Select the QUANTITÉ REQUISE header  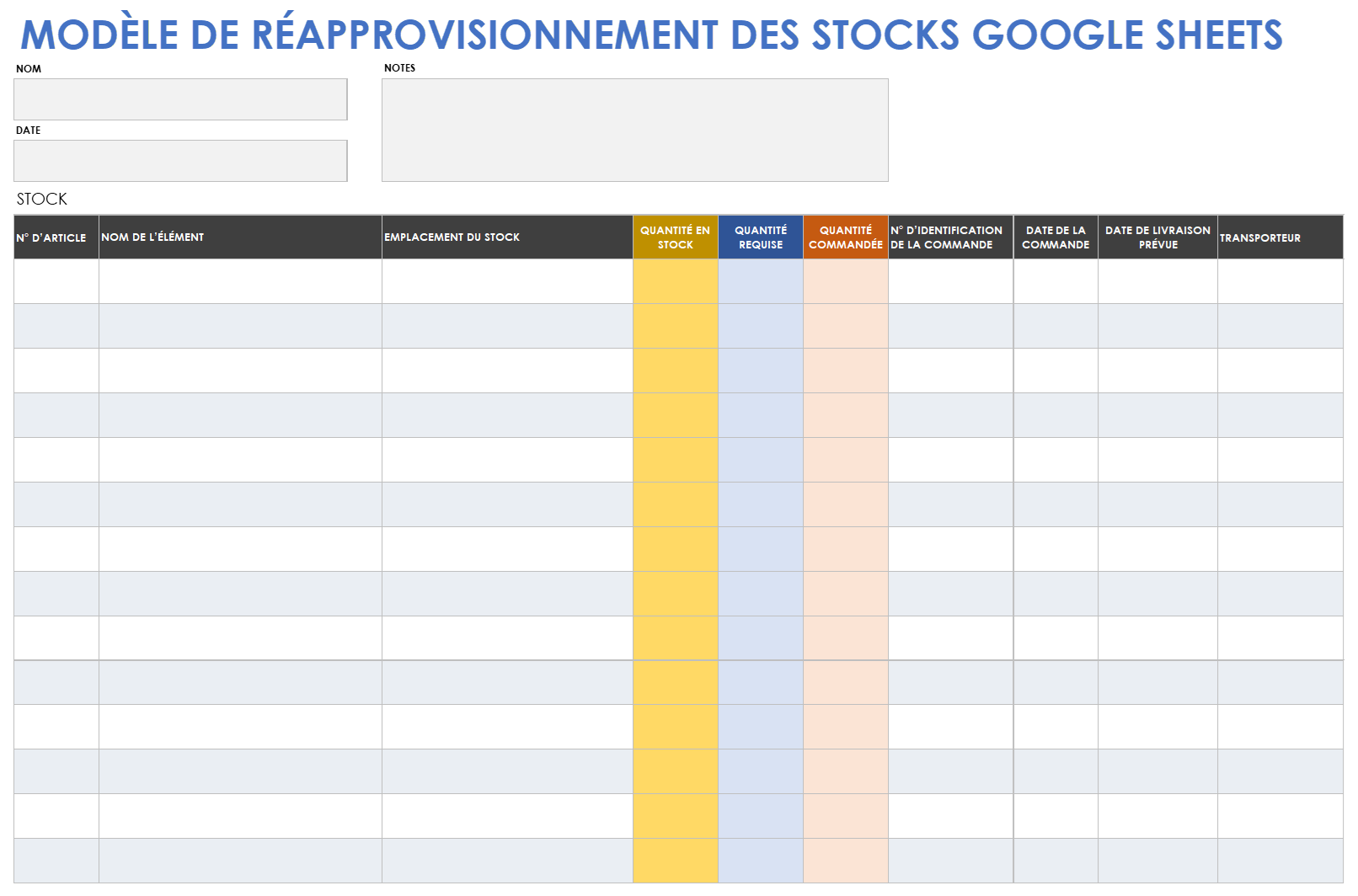point(761,237)
